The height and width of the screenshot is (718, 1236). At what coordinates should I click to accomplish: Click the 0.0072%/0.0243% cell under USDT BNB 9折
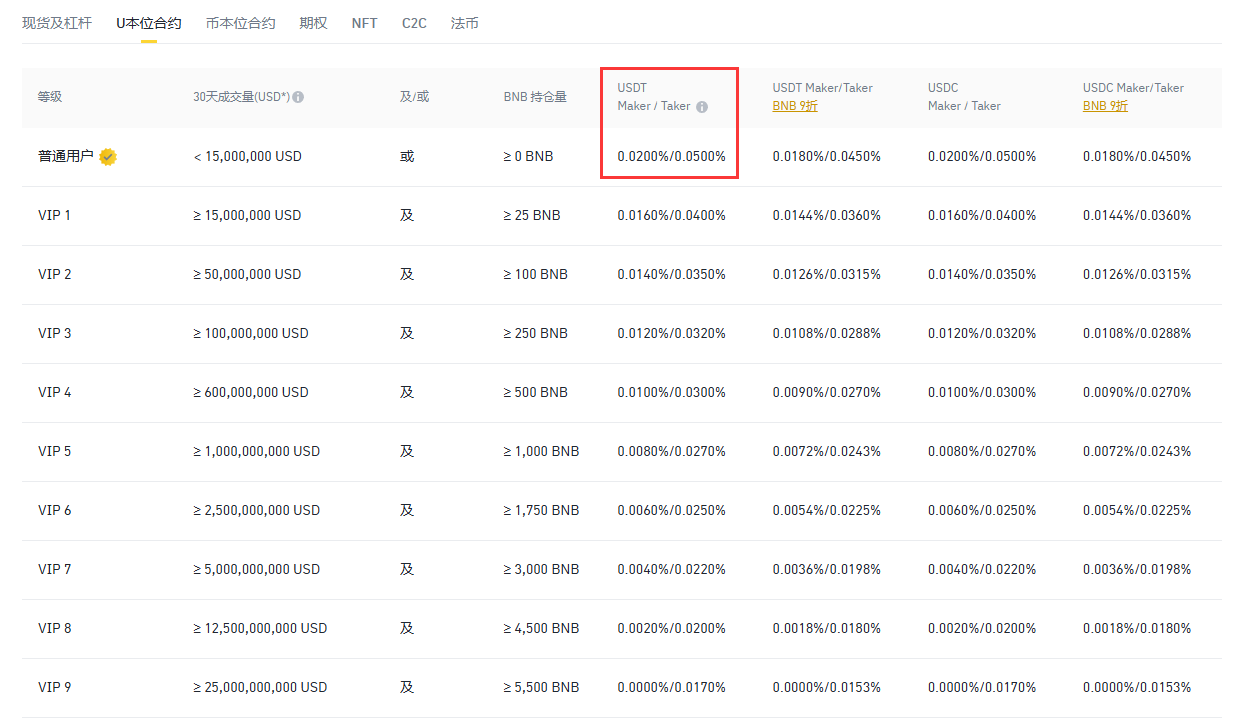point(827,451)
